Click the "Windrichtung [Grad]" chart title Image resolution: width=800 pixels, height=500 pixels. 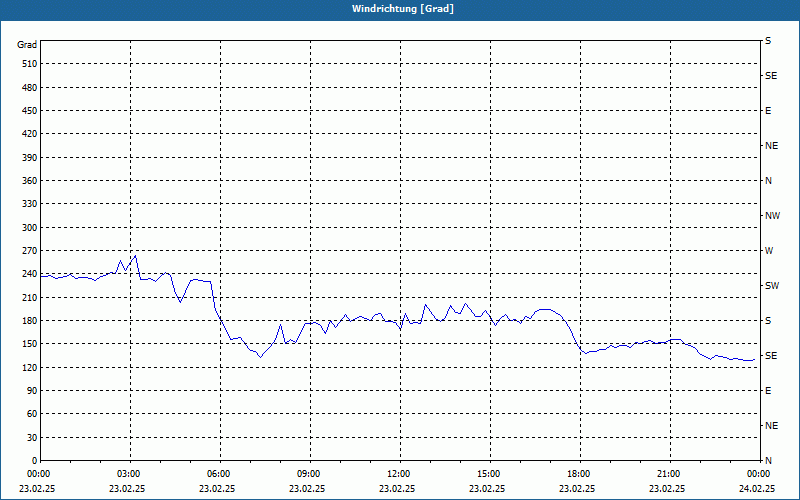pos(403,9)
